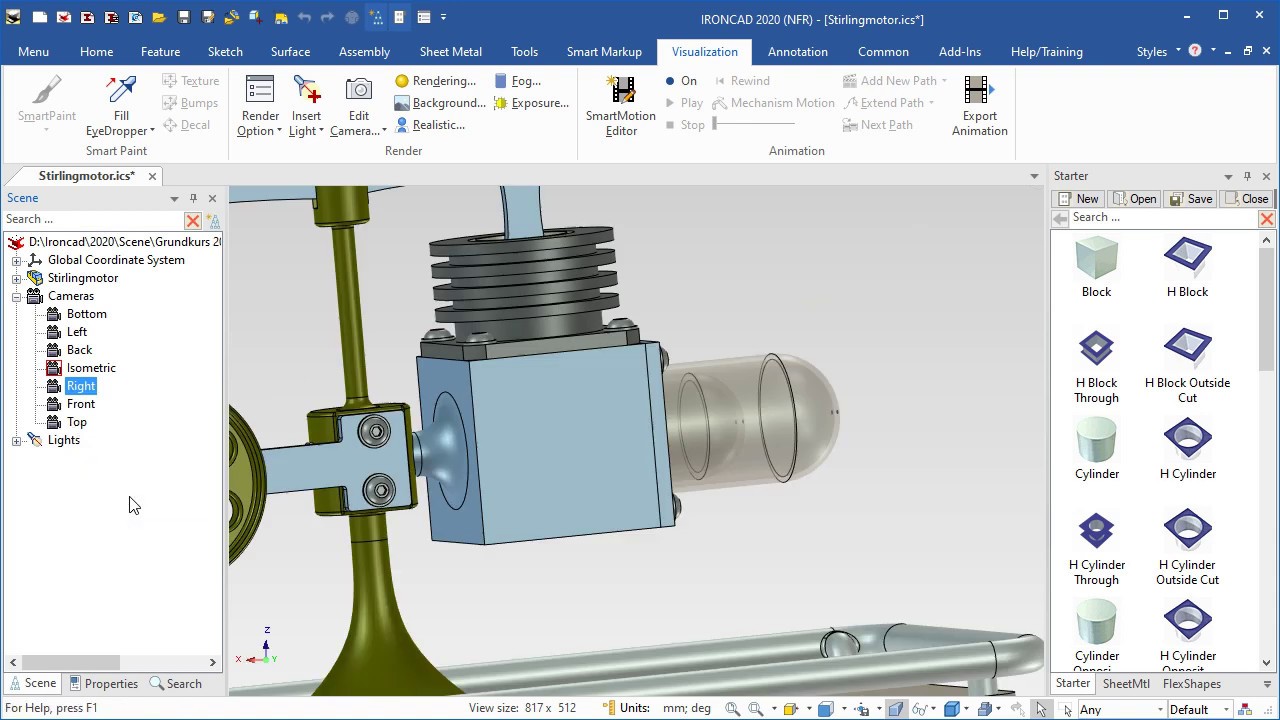This screenshot has height=720, width=1280.
Task: Open the Scene panel options dropdown
Action: [174, 198]
